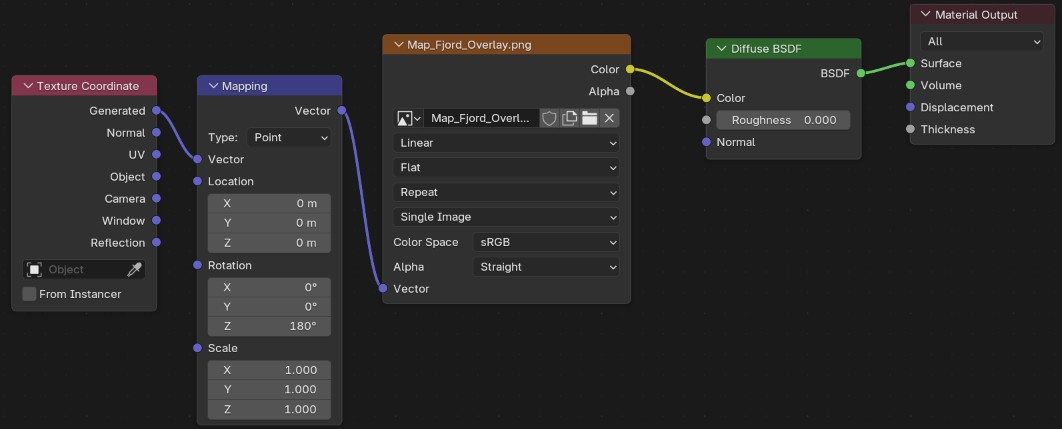Click the Volume input socket
The width and height of the screenshot is (1062, 429).
[910, 85]
